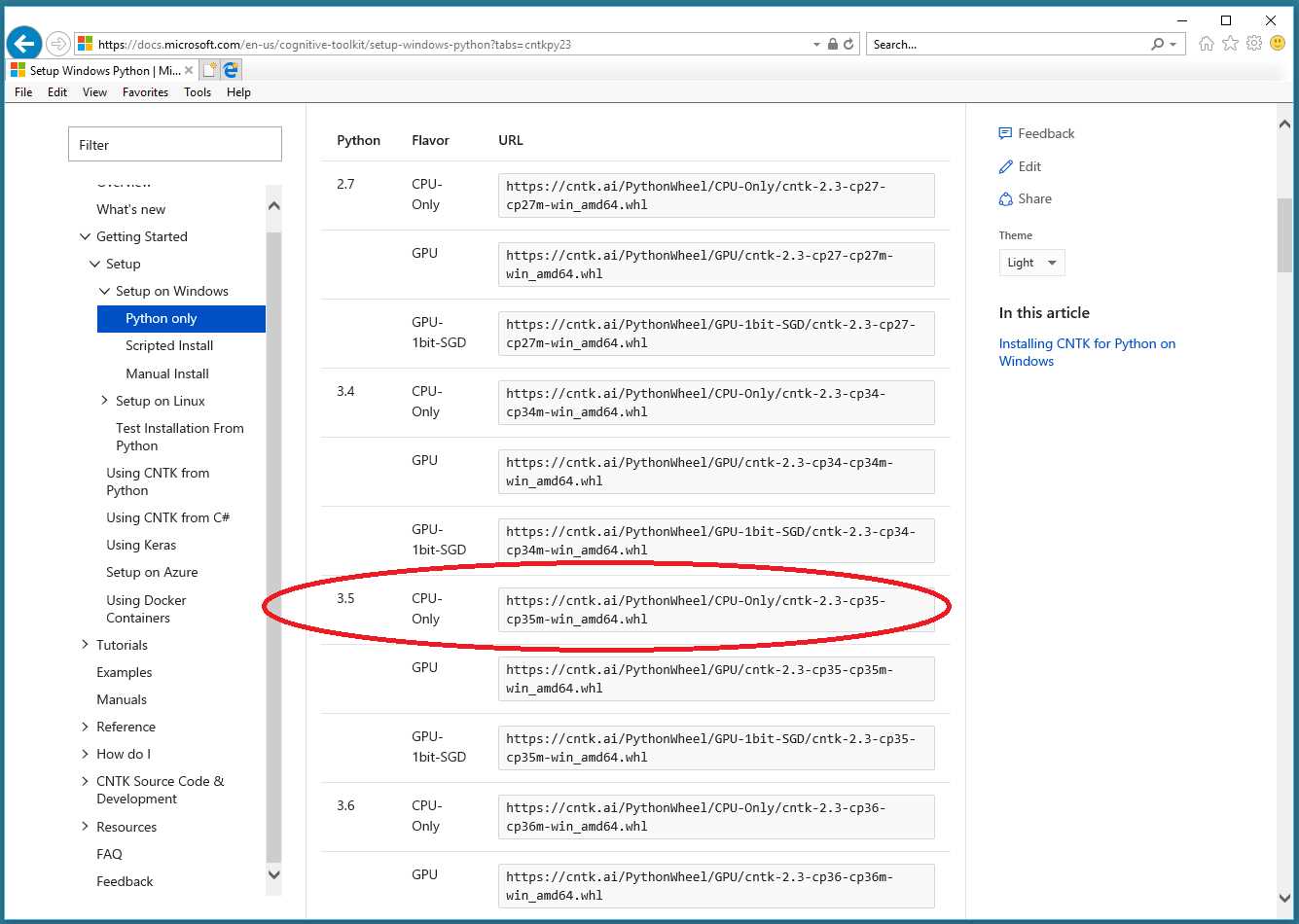Viewport: 1299px width, 924px height.
Task: Open the Favorites menu
Action: [145, 92]
